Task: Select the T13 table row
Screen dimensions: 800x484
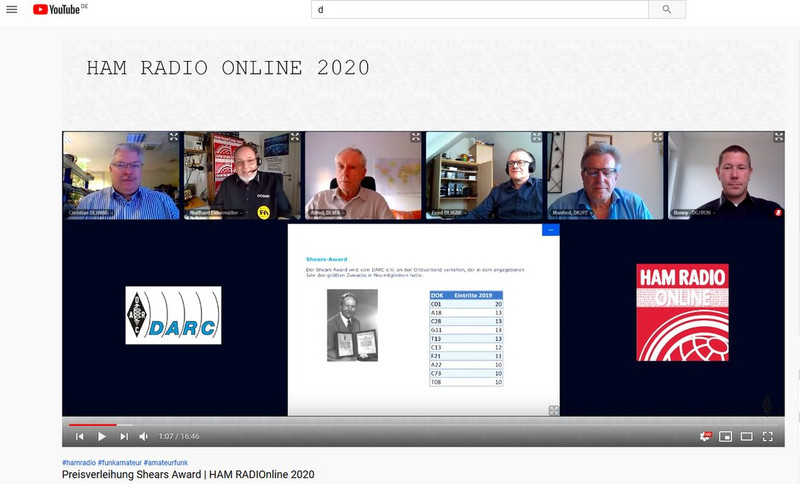Action: click(x=466, y=339)
